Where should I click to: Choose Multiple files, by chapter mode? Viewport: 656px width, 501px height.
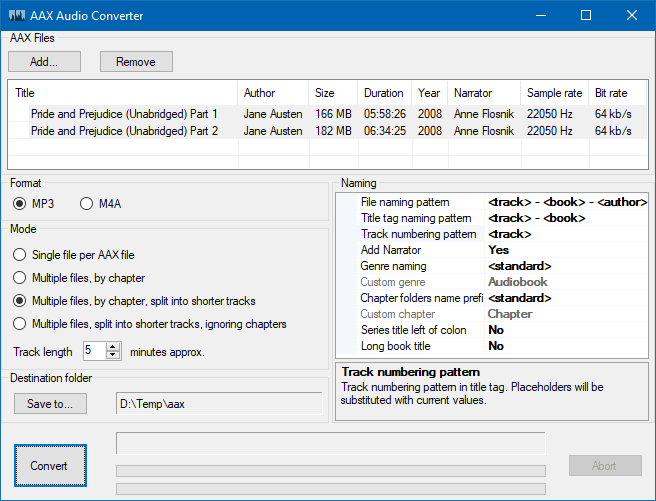pos(20,278)
